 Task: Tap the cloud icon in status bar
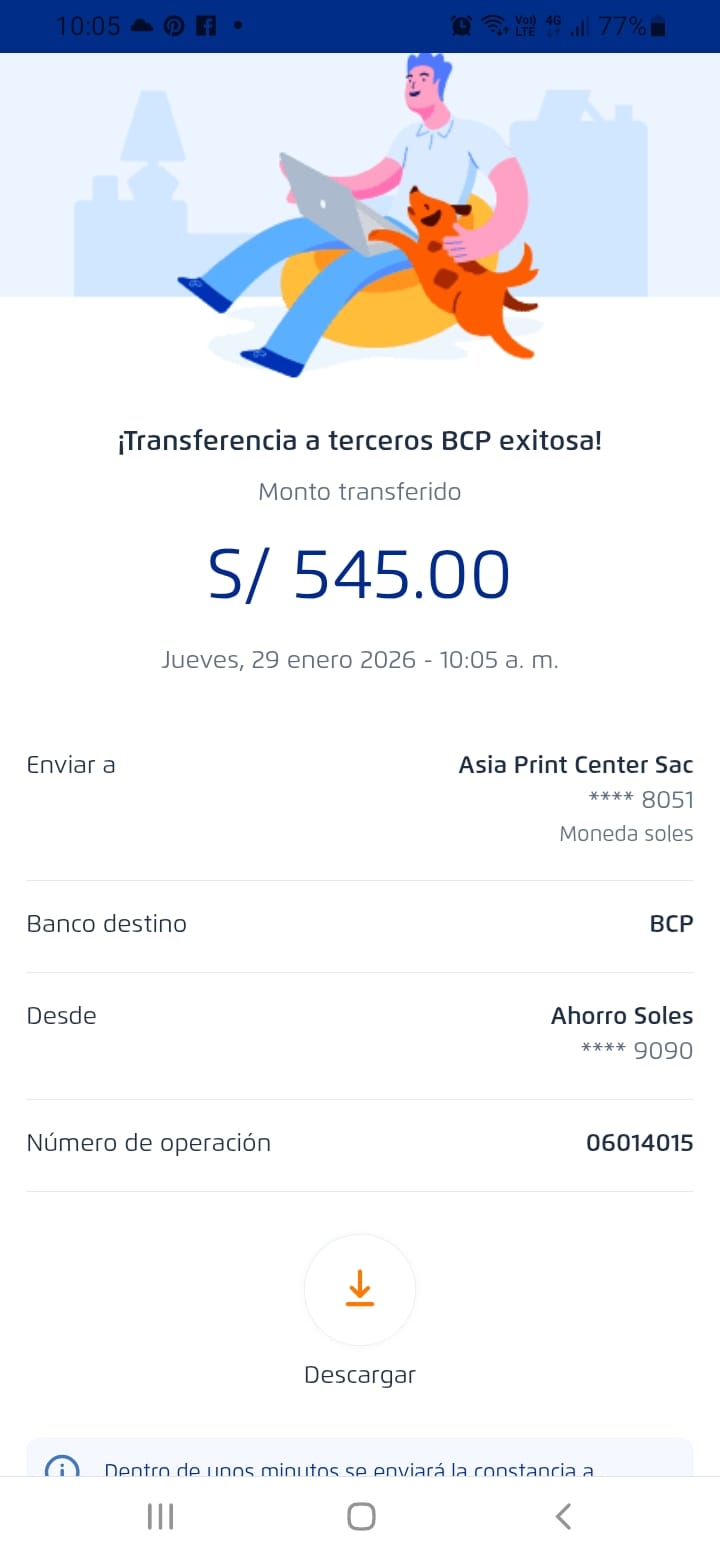pos(142,26)
